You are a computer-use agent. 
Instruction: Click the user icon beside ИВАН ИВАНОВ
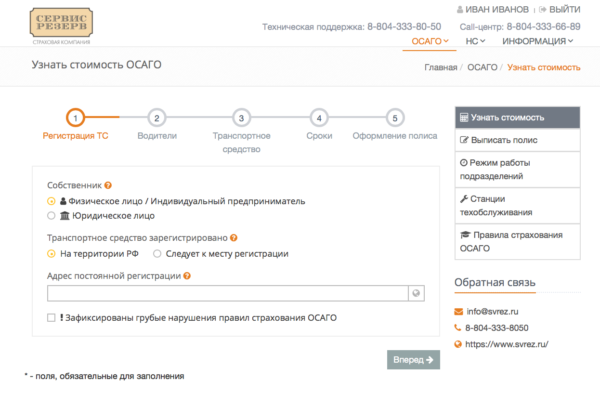point(460,10)
